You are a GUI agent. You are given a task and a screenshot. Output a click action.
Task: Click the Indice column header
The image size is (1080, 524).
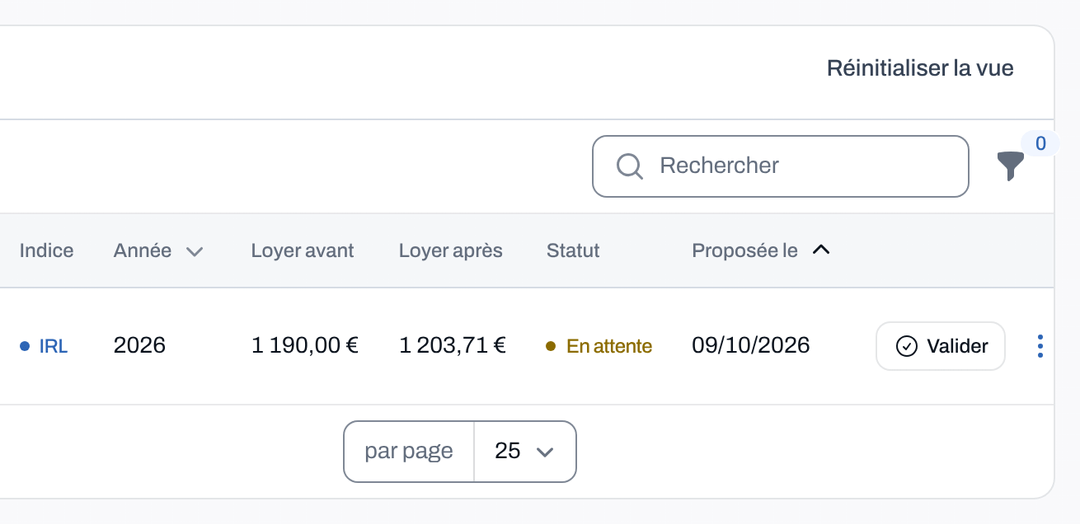pos(46,251)
